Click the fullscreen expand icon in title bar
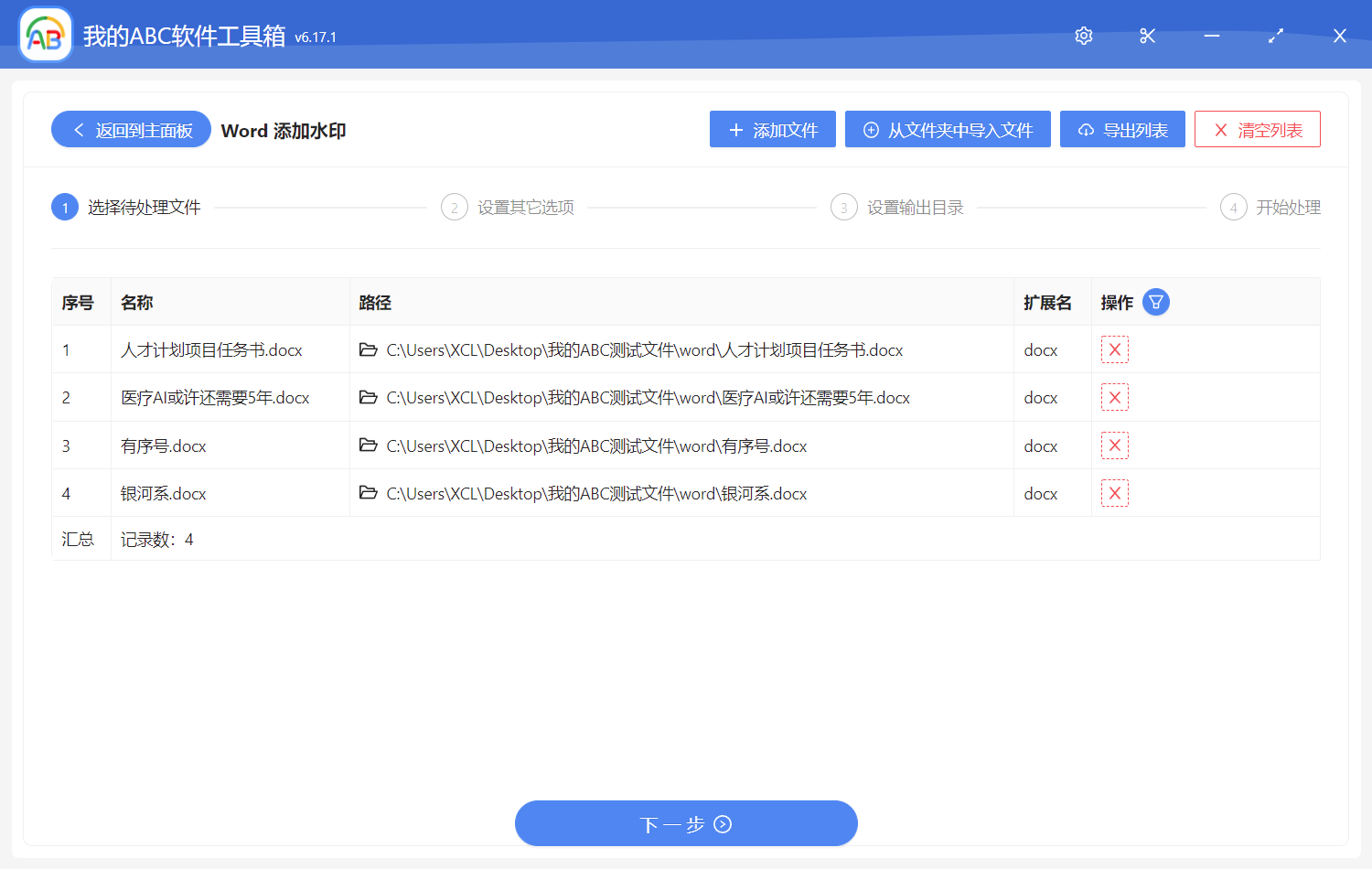This screenshot has height=869, width=1372. (x=1275, y=36)
